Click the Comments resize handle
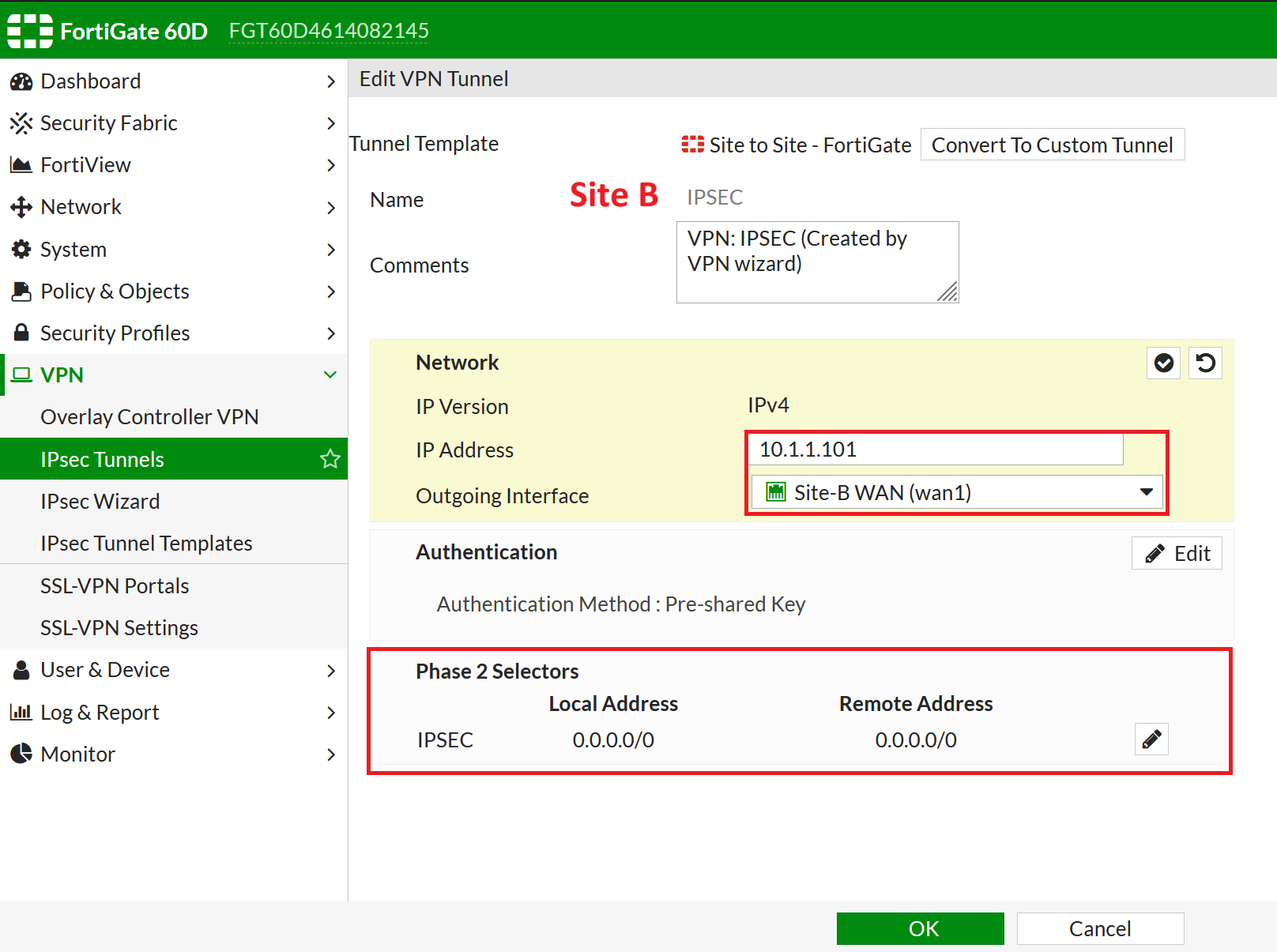The image size is (1277, 952). (x=948, y=292)
